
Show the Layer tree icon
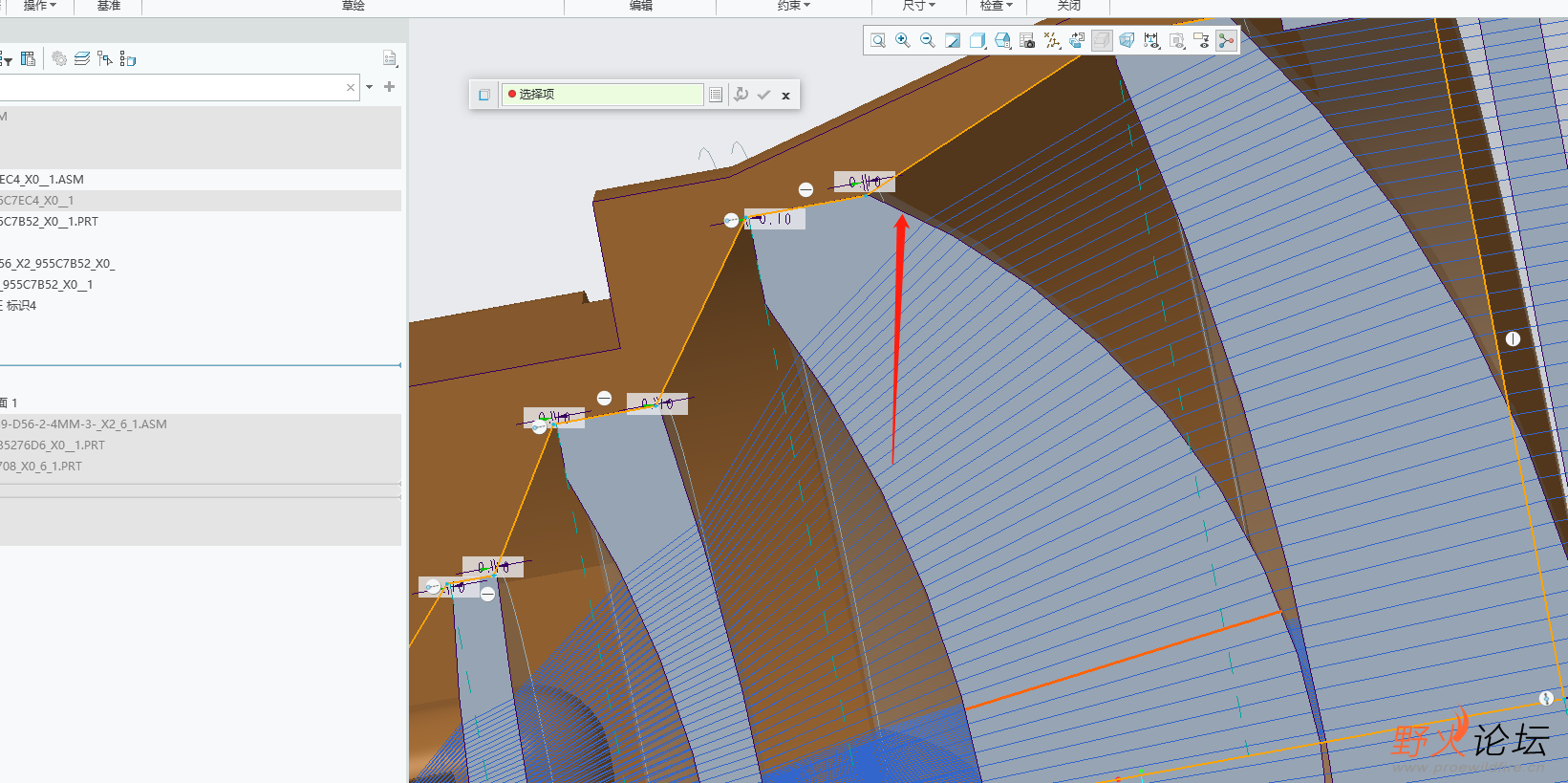pyautogui.click(x=82, y=59)
